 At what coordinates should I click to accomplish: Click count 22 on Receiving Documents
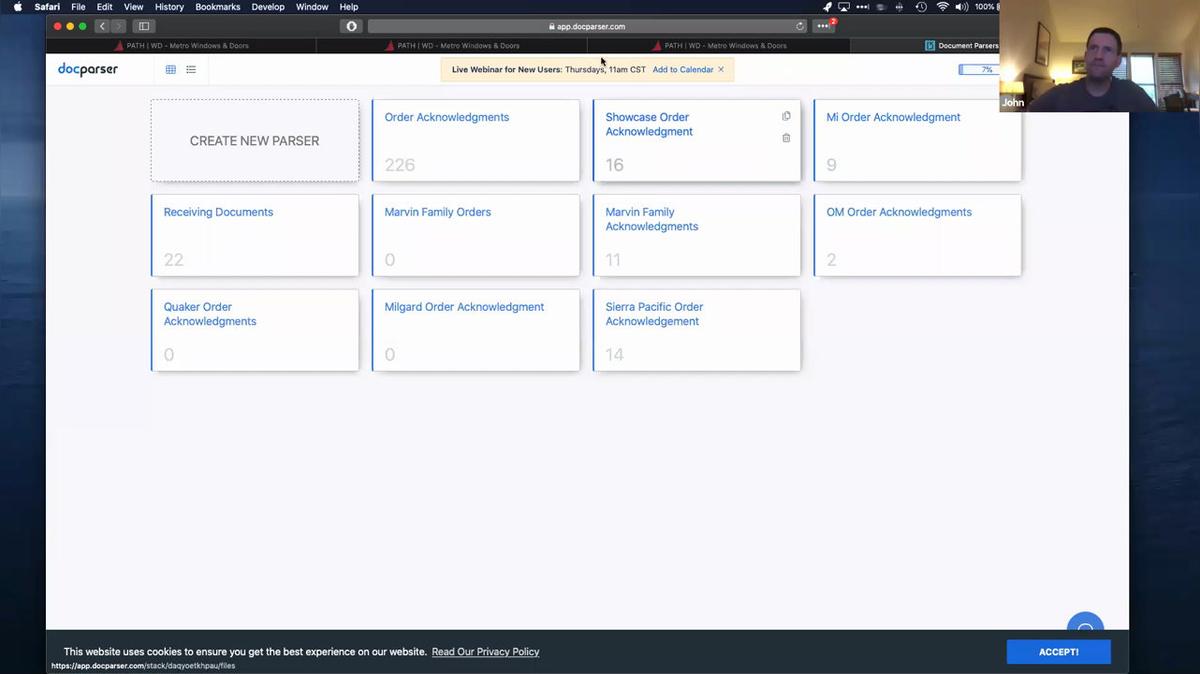pyautogui.click(x=173, y=260)
